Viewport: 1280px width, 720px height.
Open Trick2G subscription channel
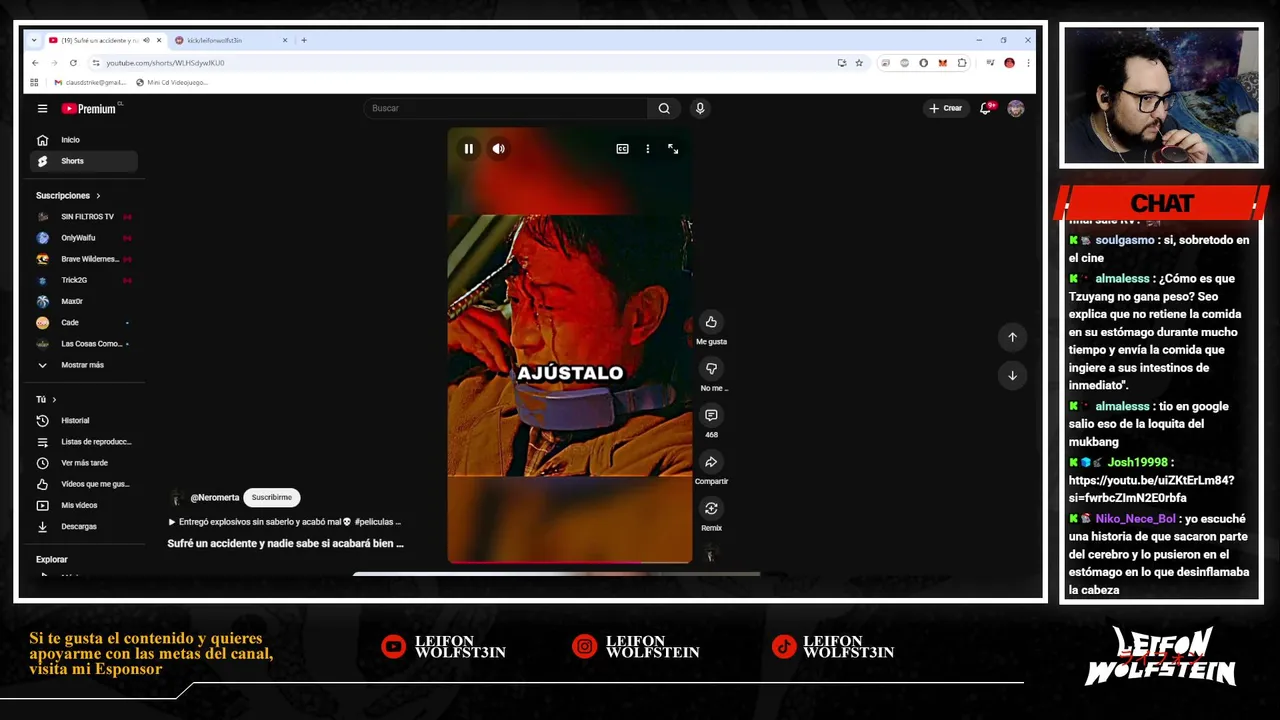point(83,280)
